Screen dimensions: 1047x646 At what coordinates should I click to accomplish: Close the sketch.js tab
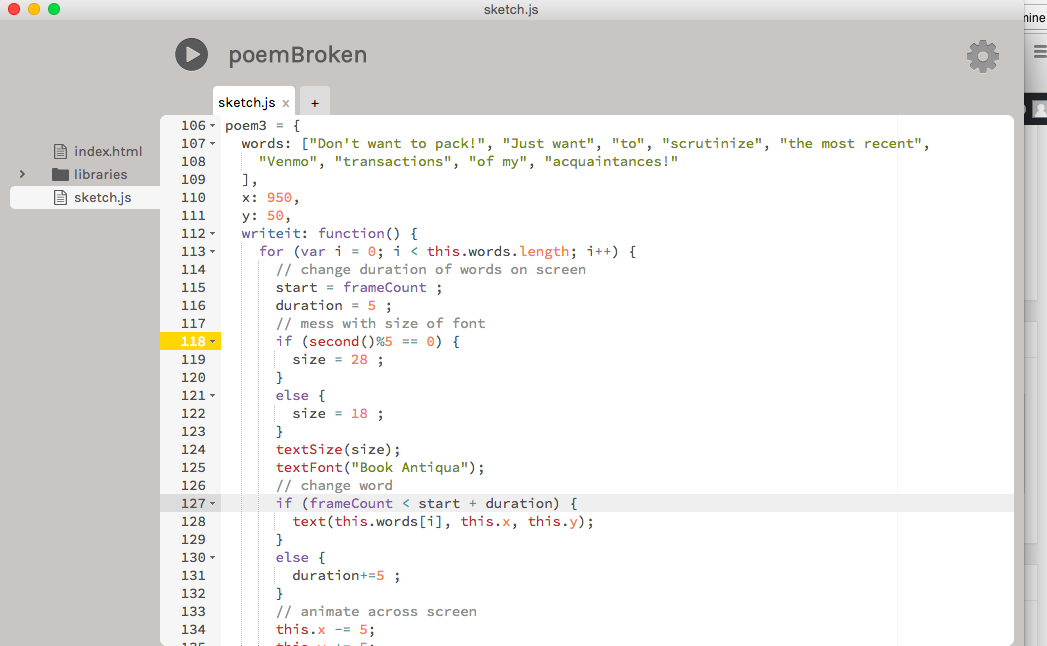click(286, 103)
